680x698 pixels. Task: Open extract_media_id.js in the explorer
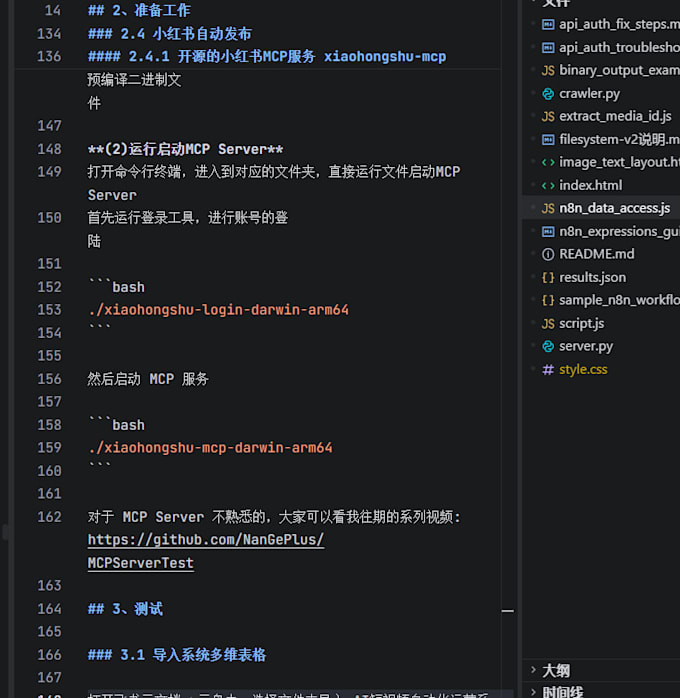[x=615, y=116]
